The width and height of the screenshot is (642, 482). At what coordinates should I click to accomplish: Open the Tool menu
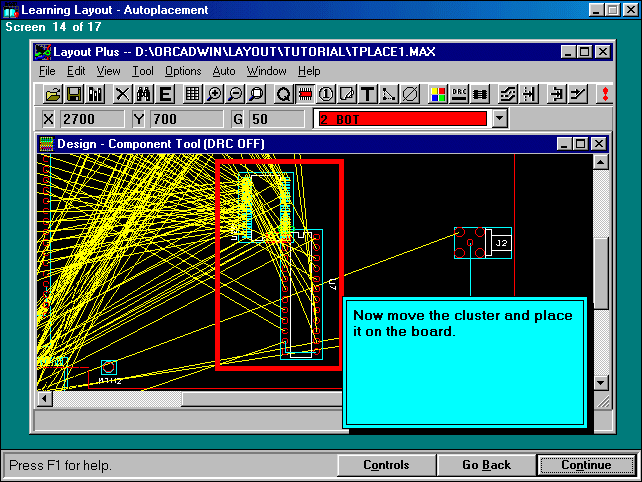point(143,71)
